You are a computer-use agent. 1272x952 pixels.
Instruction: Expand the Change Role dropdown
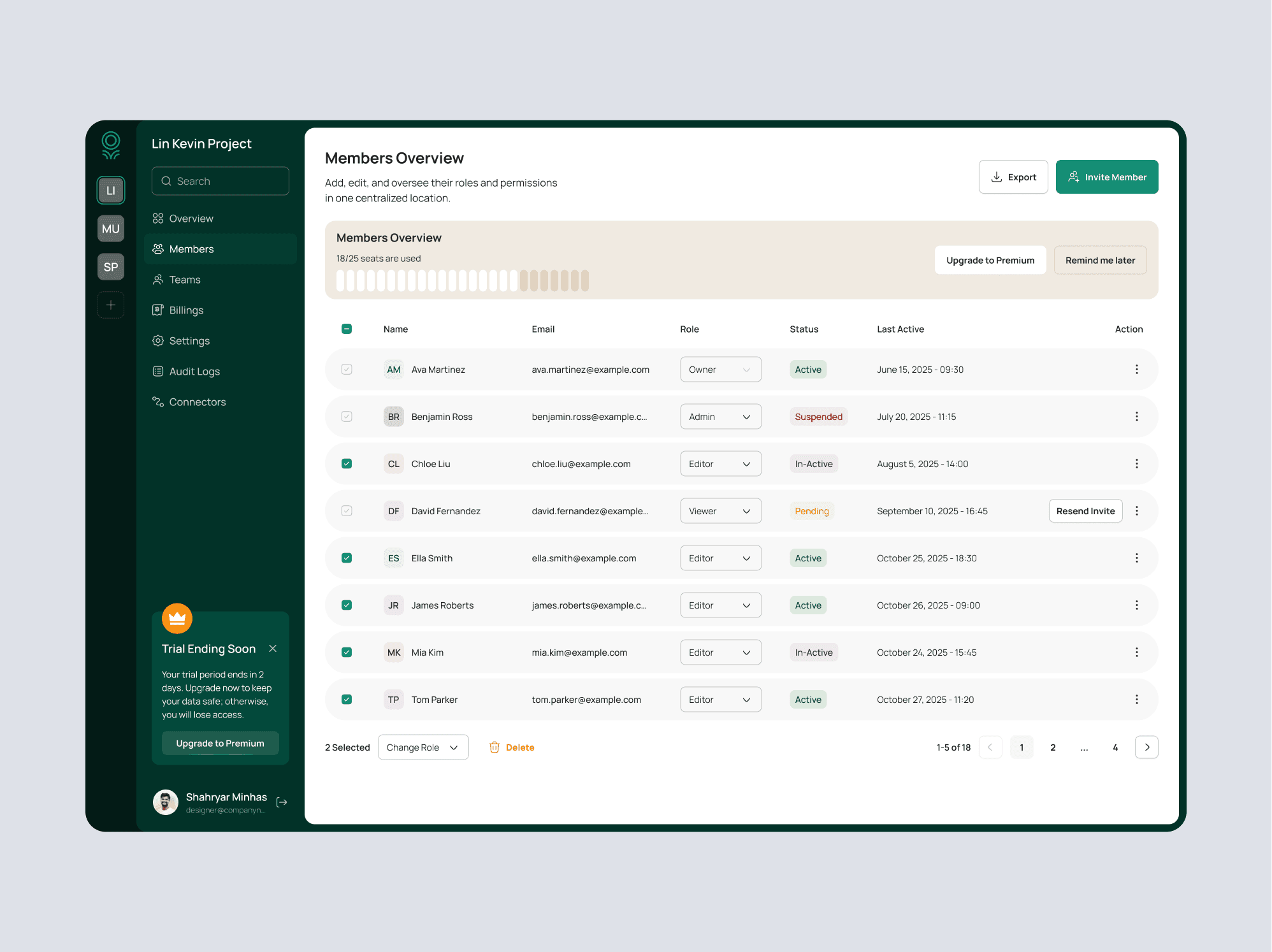tap(423, 747)
